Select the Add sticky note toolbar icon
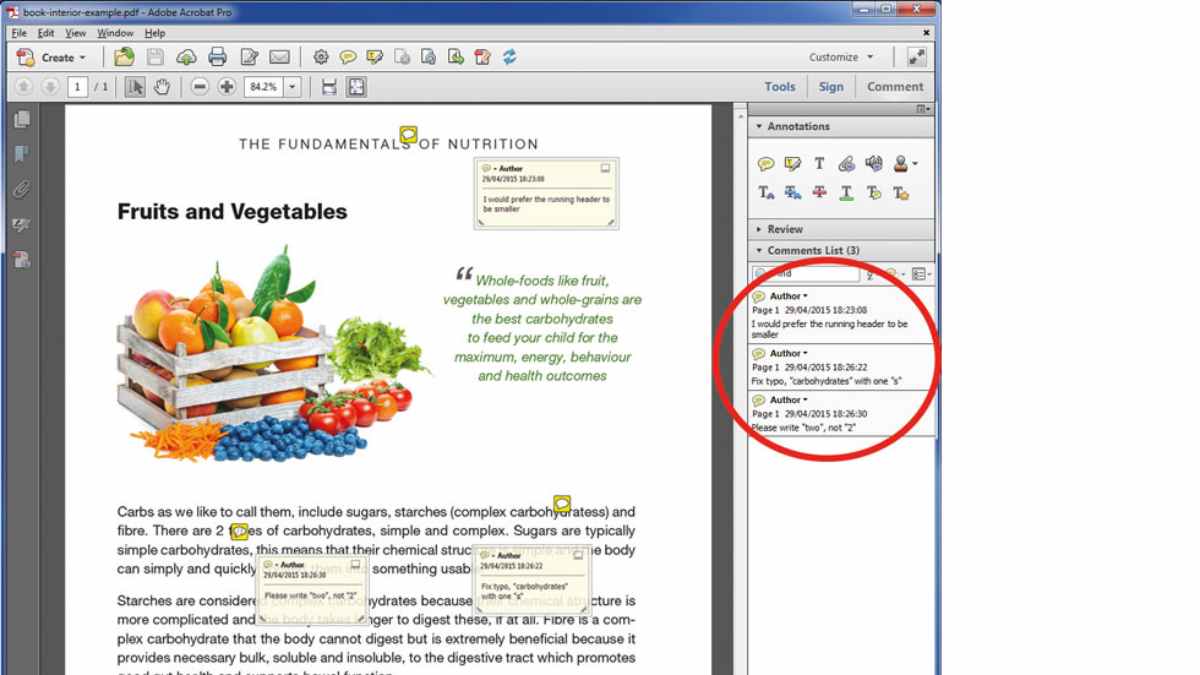Image resolution: width=1200 pixels, height=675 pixels. [348, 57]
